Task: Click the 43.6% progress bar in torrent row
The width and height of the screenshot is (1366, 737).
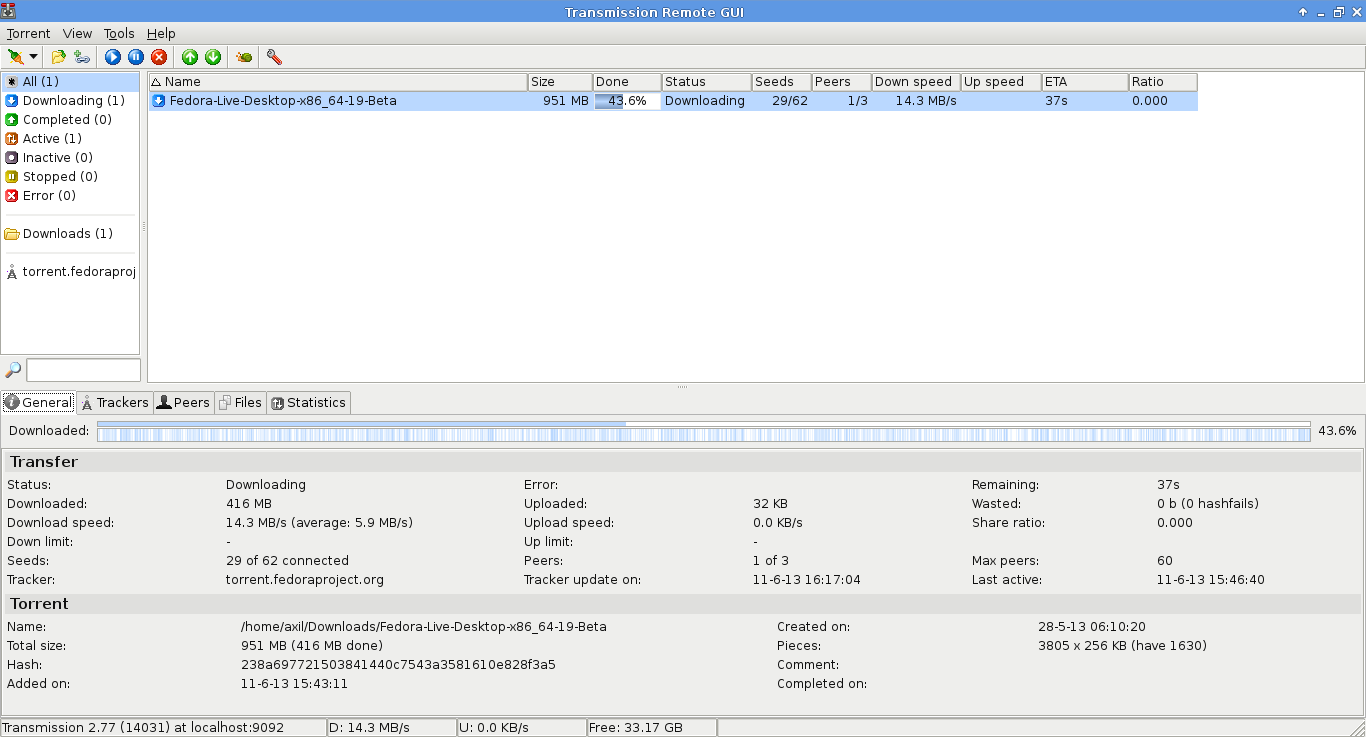Action: [627, 101]
